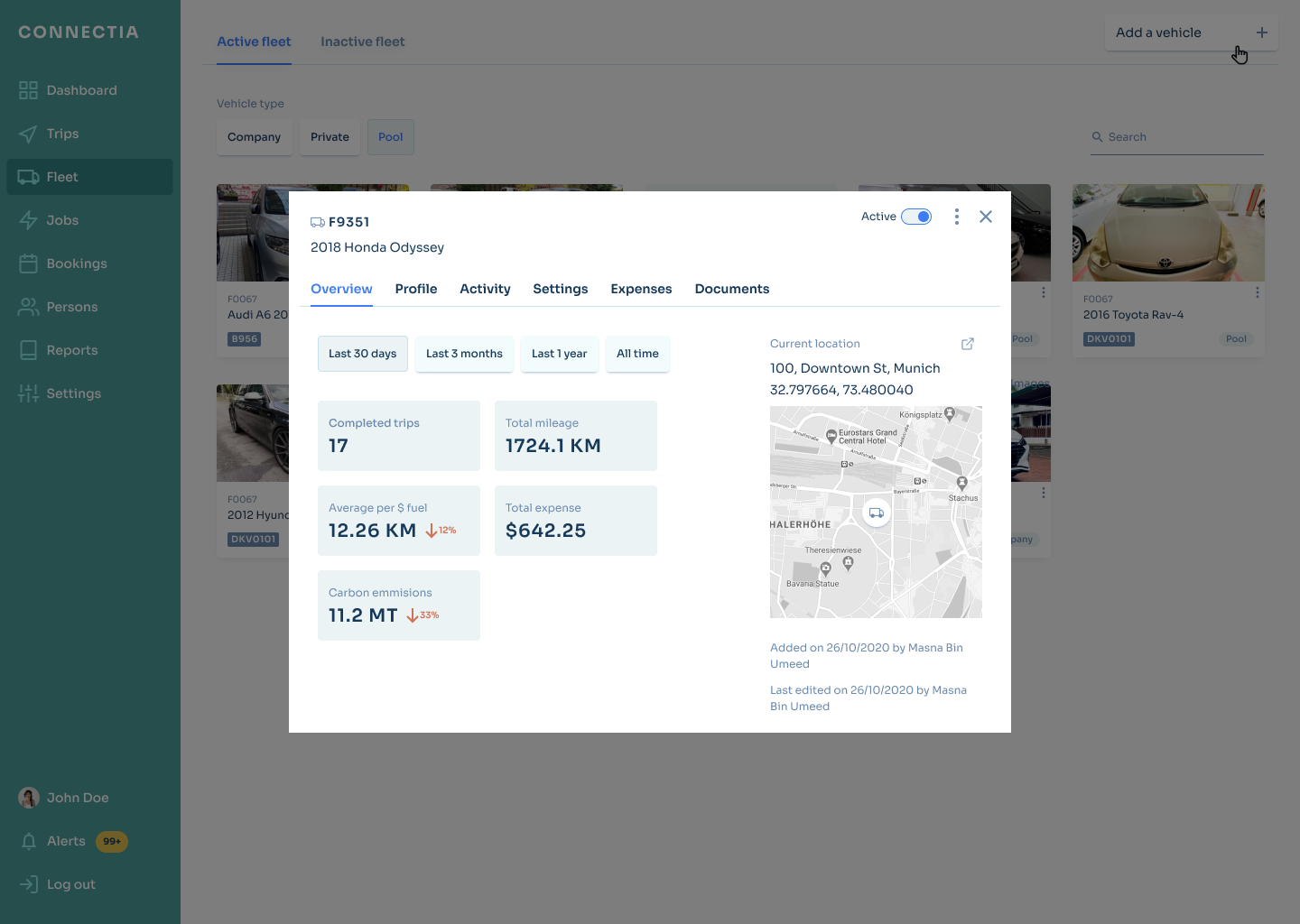Open the Inactive fleet tab
This screenshot has width=1300, height=924.
[x=363, y=42]
